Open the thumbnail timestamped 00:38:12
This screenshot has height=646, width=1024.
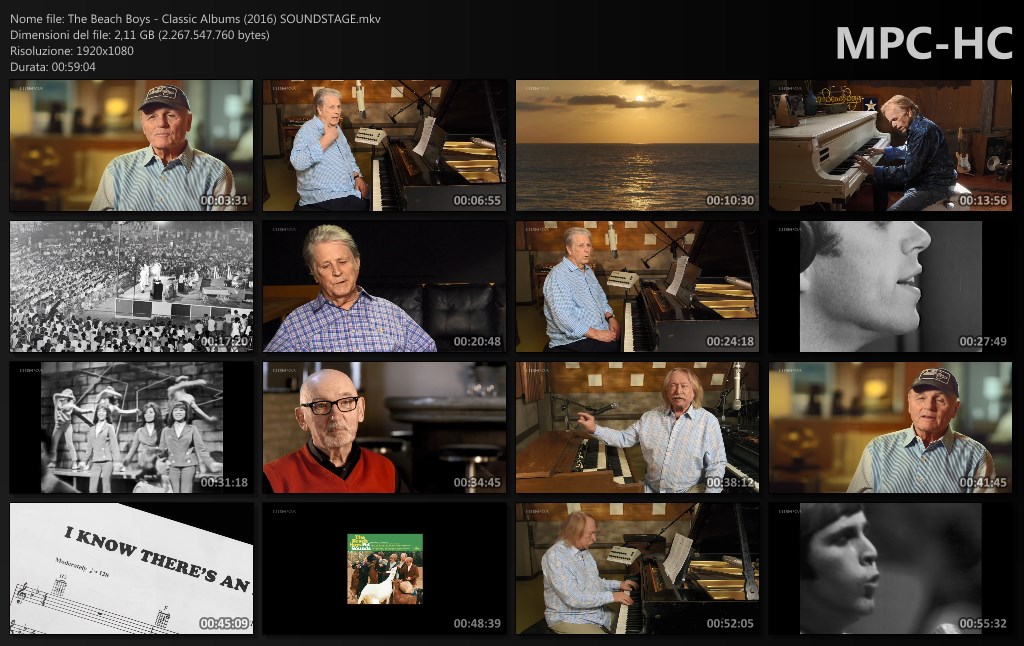click(637, 428)
